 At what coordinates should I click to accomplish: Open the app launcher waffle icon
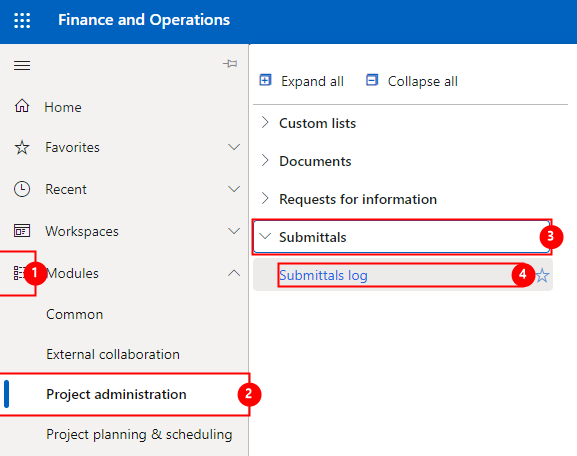coord(22,20)
